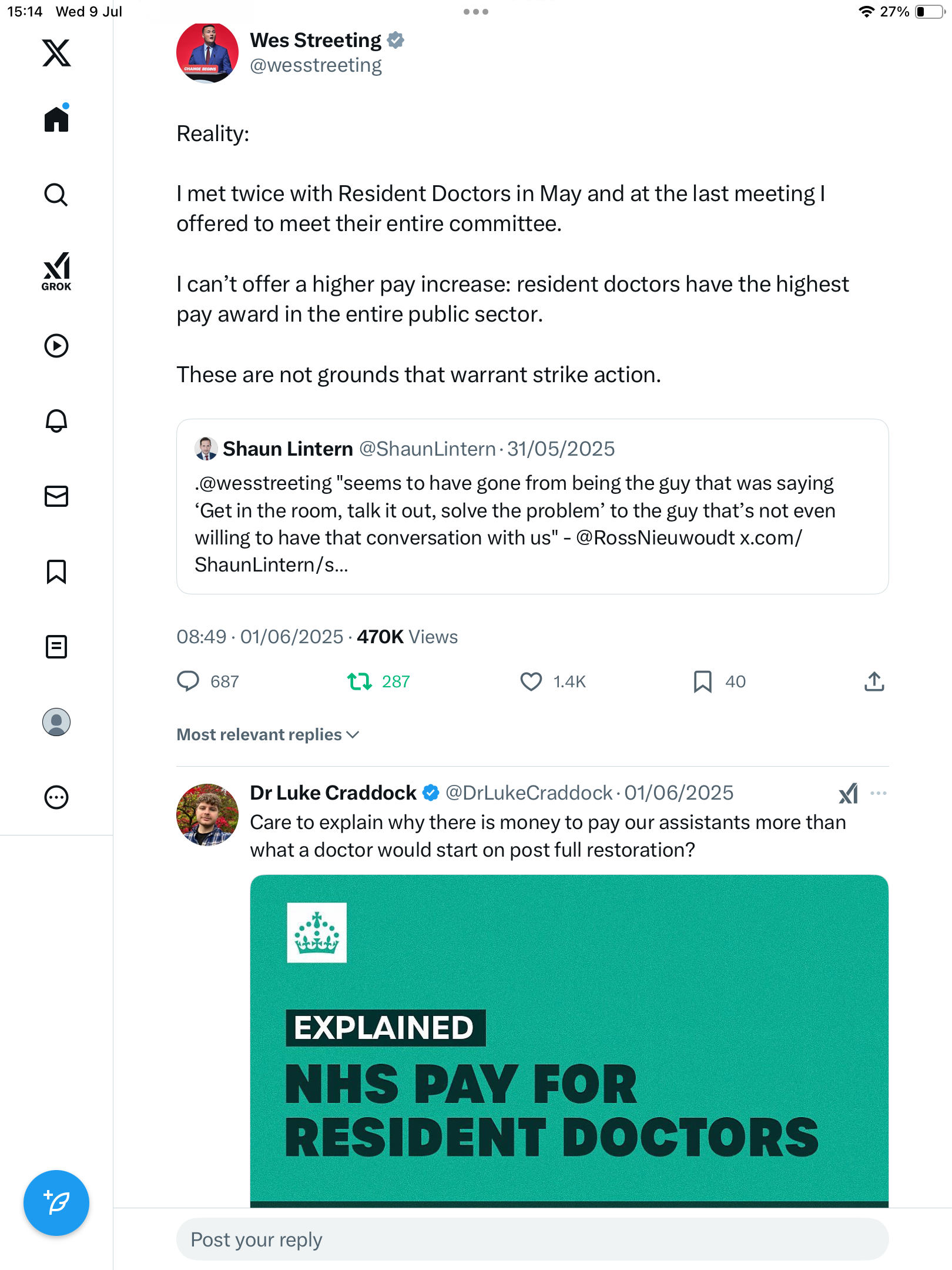Open more options on Dr Luke Craddock's reply

879,793
